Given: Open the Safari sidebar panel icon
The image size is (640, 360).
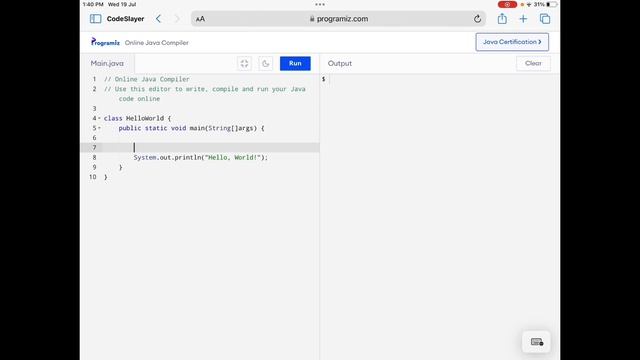Looking at the screenshot, I should tap(96, 19).
